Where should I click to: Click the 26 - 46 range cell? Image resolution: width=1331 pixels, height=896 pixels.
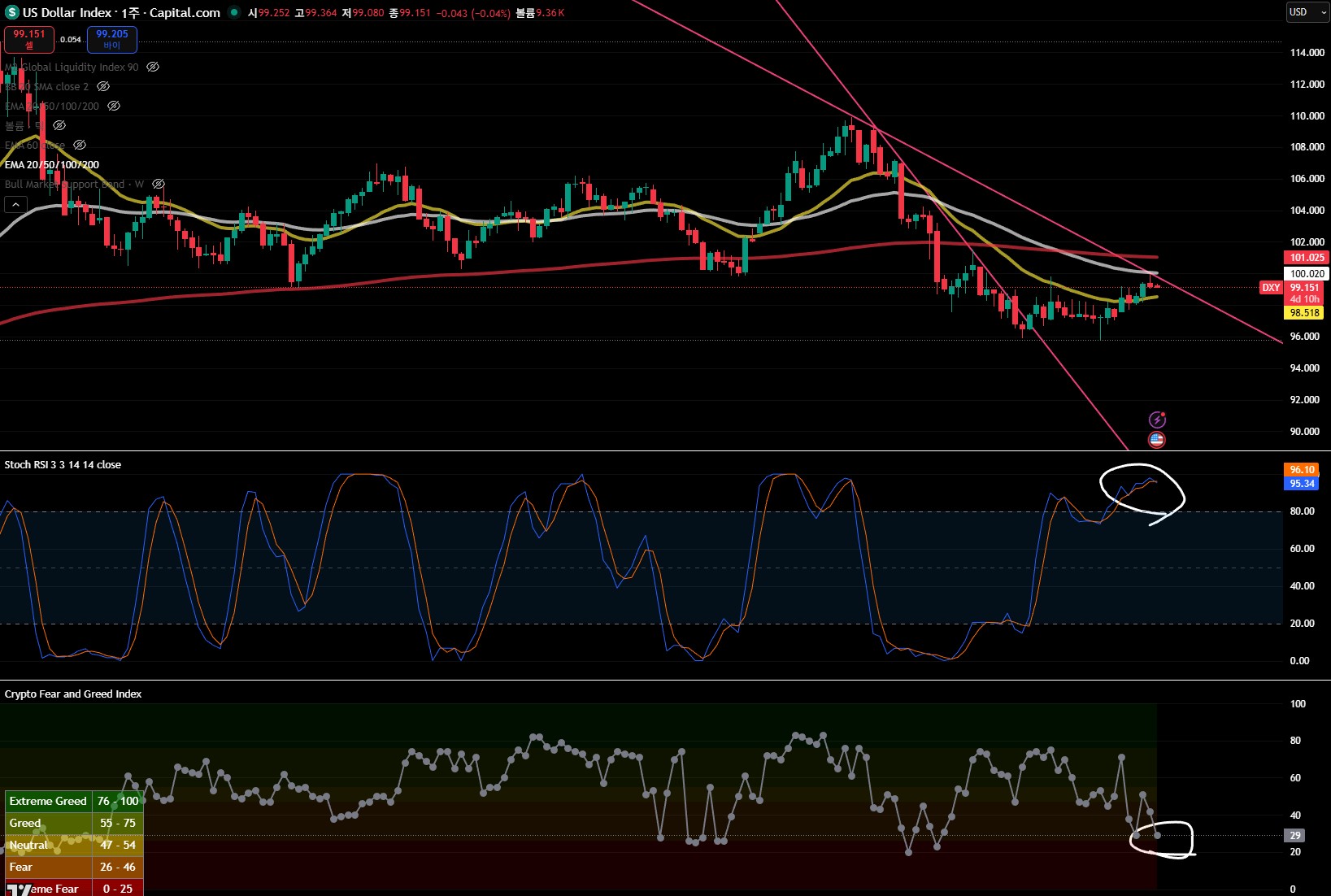118,867
